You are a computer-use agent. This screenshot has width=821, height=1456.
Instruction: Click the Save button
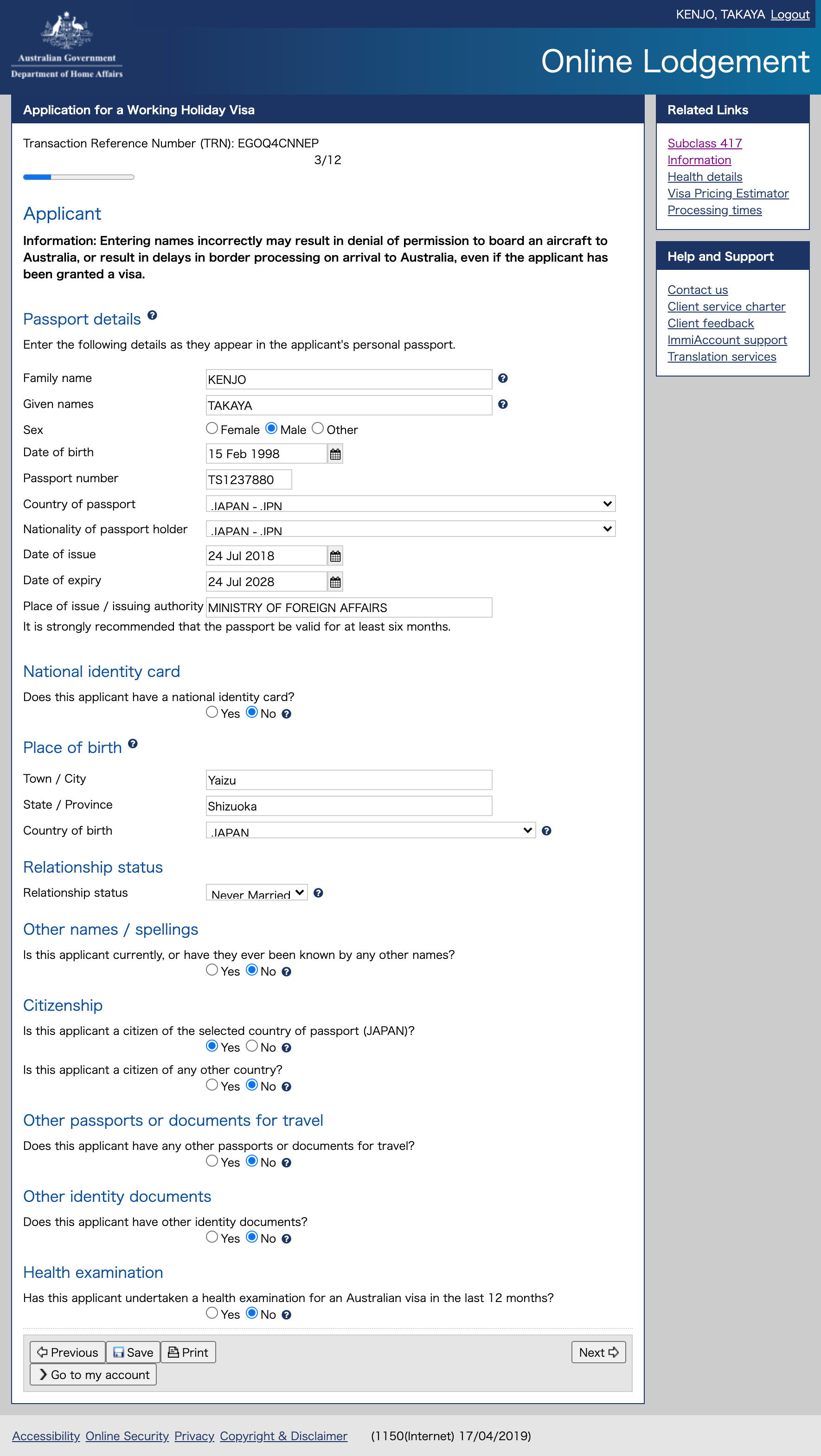coord(133,1353)
